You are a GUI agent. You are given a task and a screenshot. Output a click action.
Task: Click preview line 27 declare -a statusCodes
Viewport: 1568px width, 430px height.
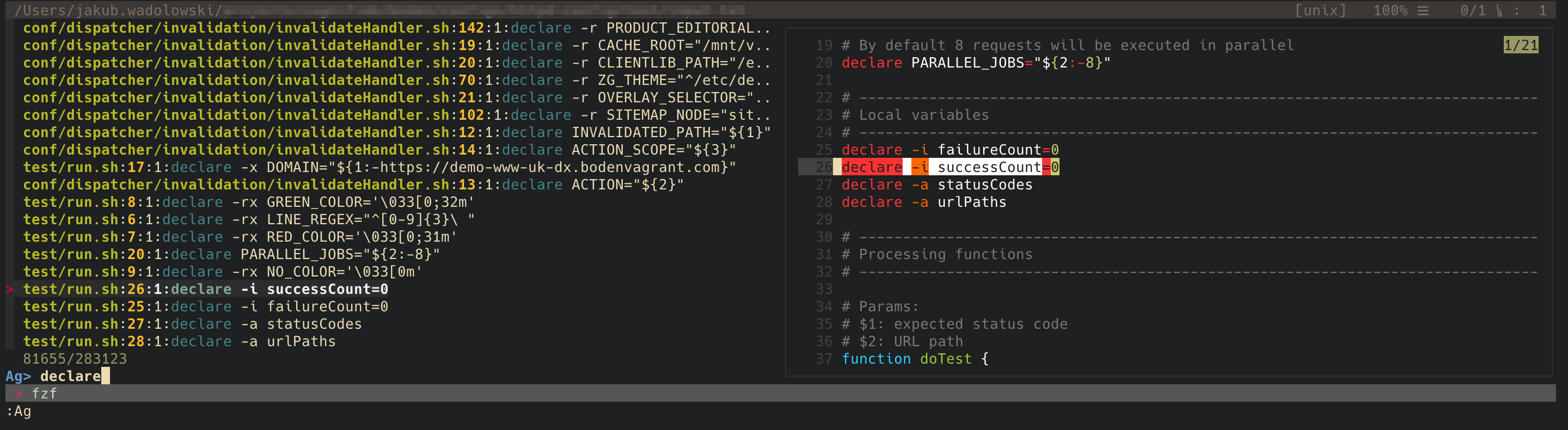click(938, 185)
